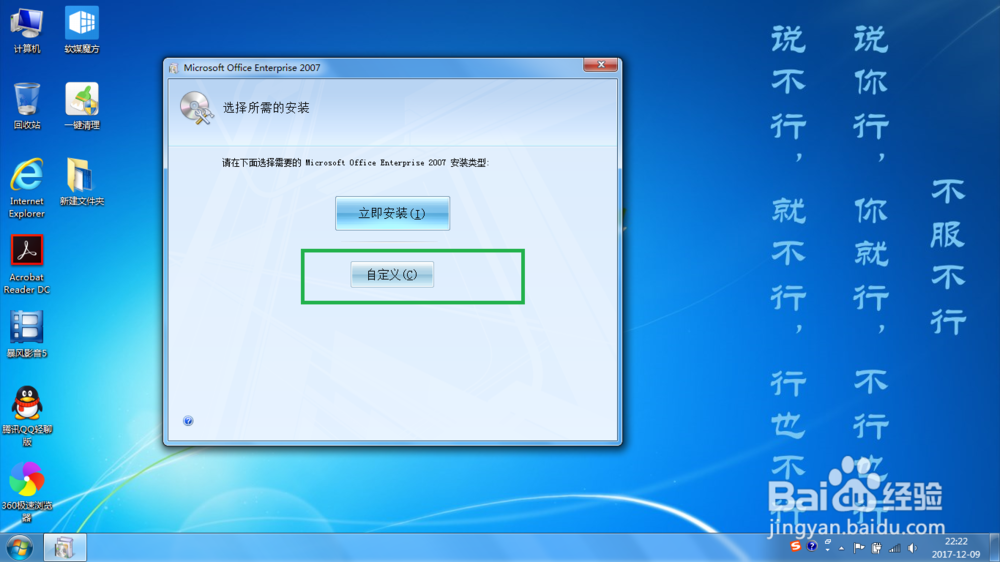Click the dialog title bar icon
This screenshot has height=562, width=1000.
[173, 68]
